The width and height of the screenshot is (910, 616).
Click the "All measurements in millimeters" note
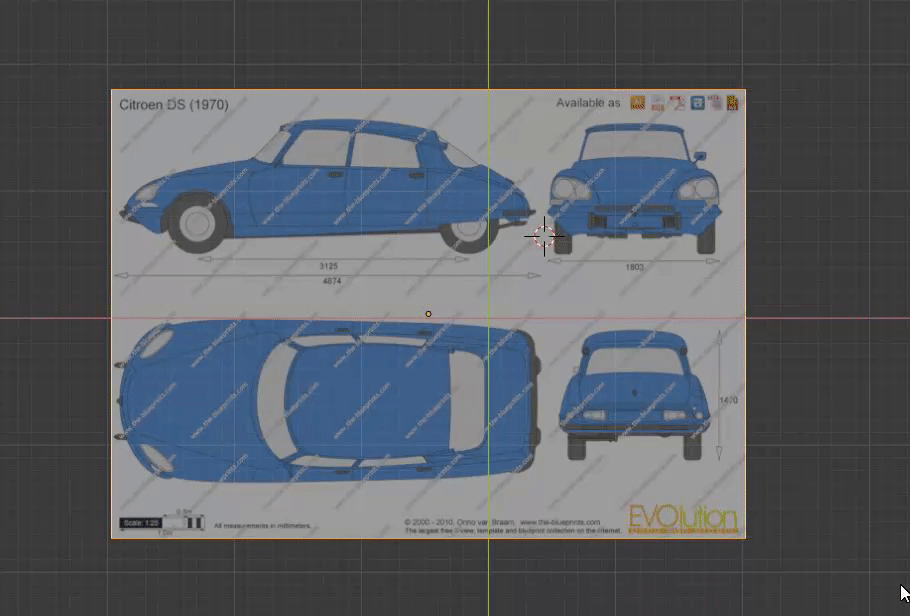(x=262, y=525)
